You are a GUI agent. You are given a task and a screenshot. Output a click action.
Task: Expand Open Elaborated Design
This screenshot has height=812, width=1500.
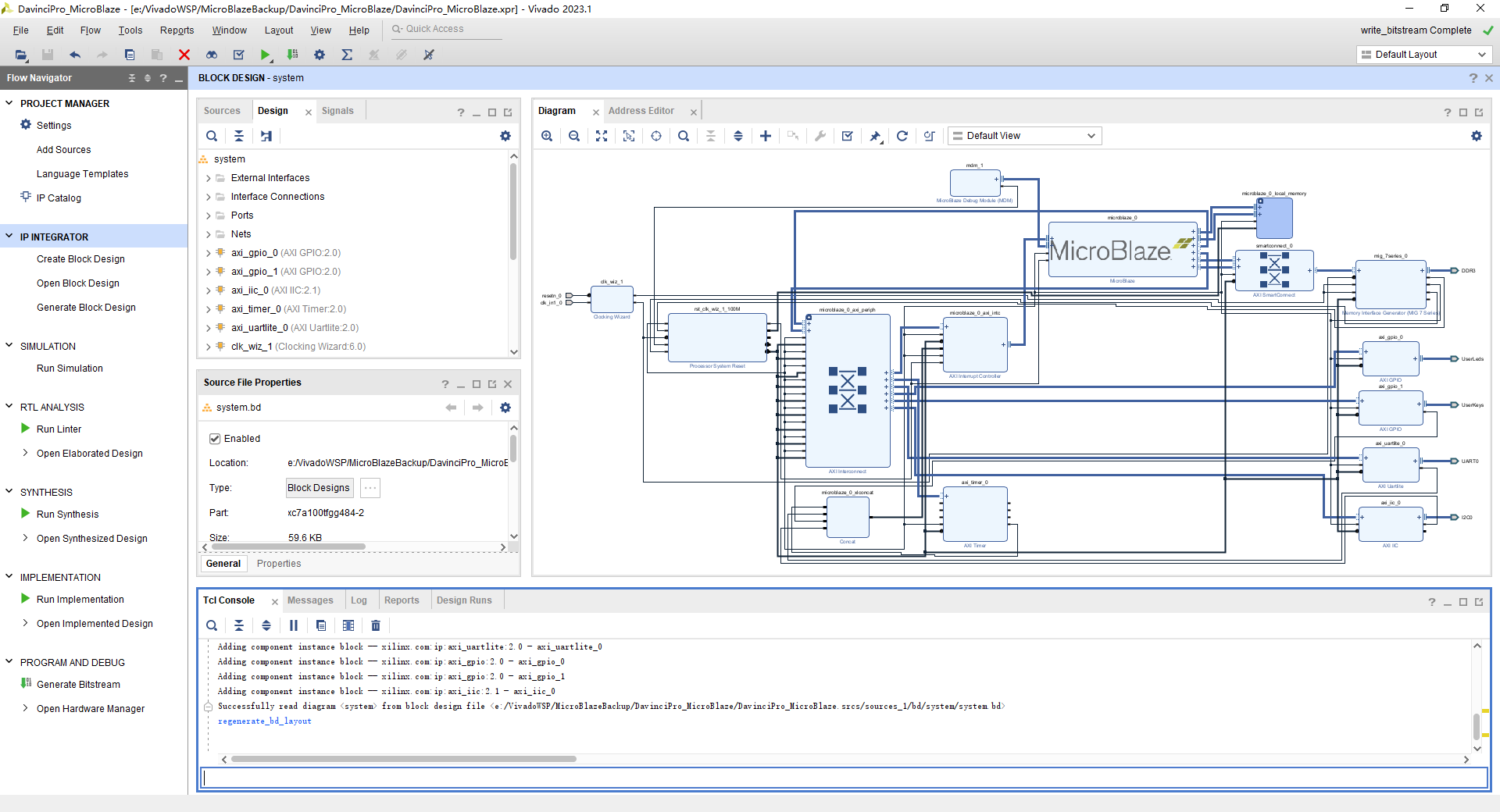25,453
